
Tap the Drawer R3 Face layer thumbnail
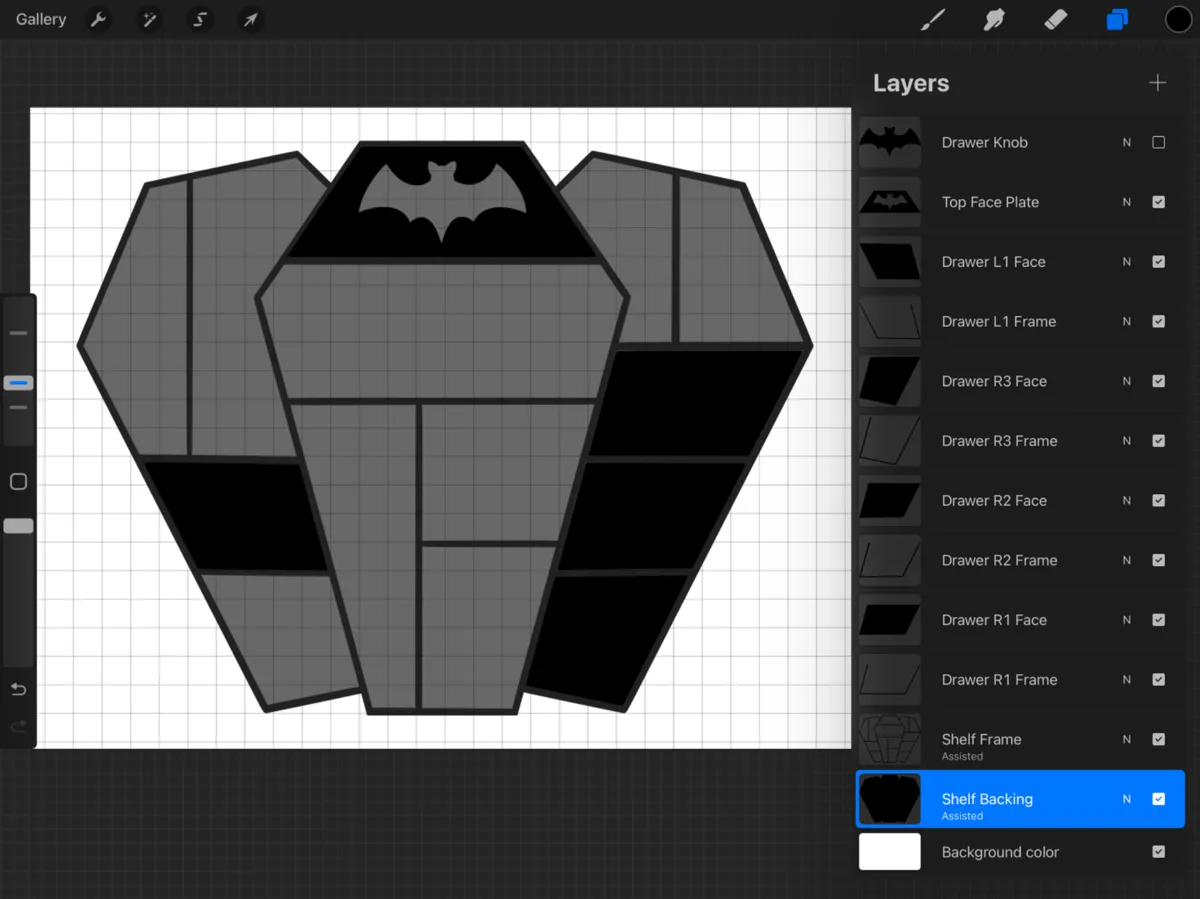tap(890, 381)
